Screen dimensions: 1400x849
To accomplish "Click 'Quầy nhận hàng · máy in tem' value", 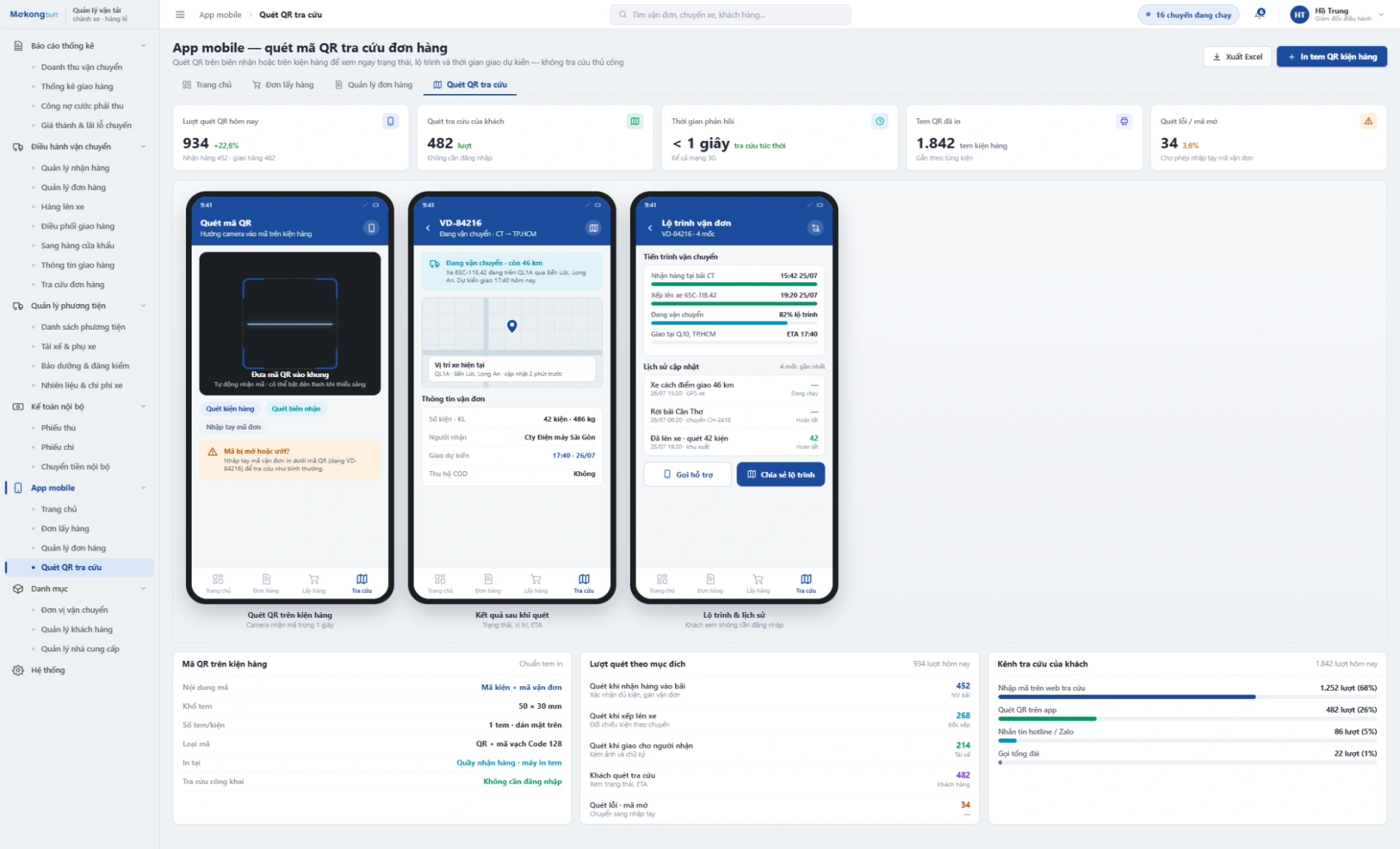I will click(509, 763).
